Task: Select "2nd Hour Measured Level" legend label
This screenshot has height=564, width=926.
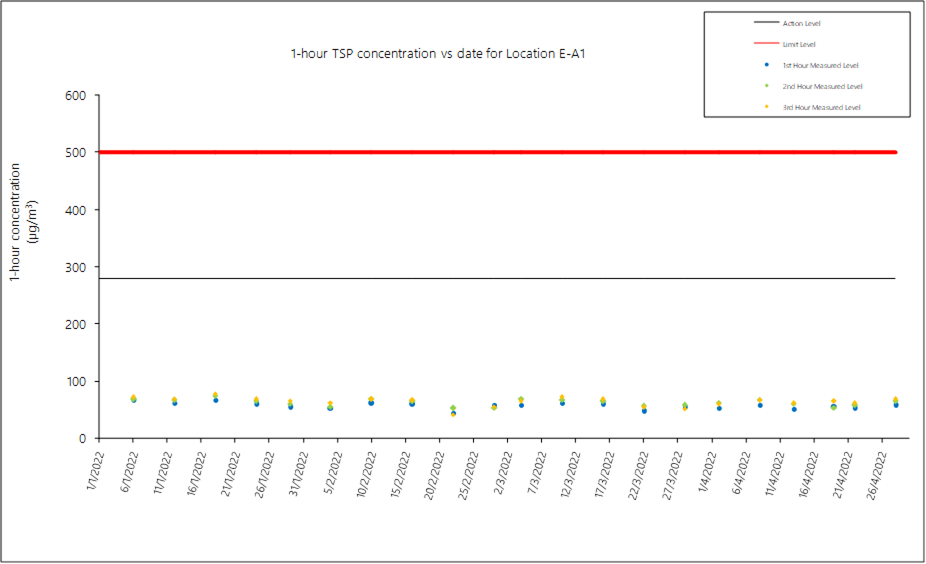Action: click(x=822, y=86)
